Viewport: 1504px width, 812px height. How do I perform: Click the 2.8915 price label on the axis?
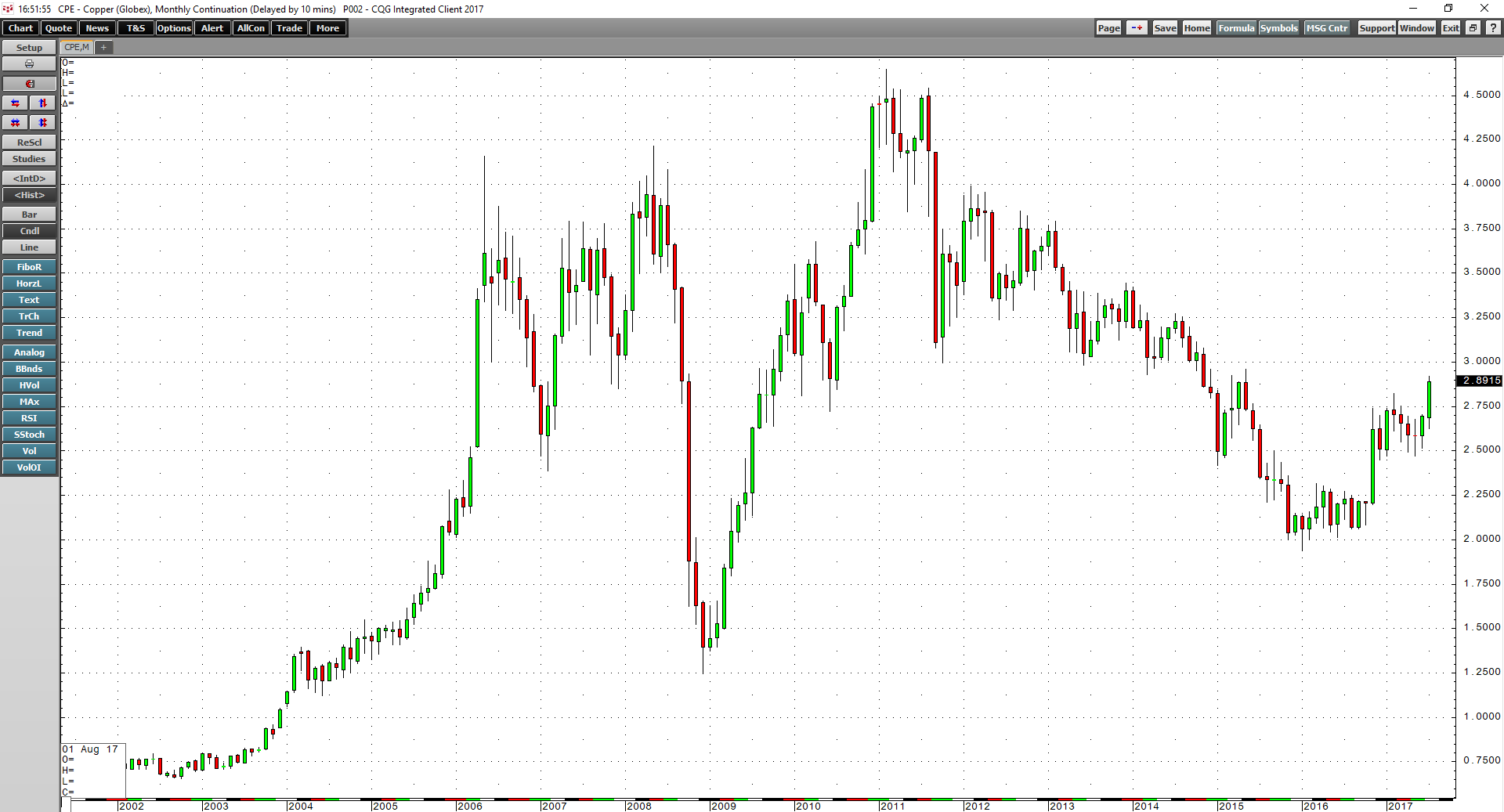tap(1480, 381)
